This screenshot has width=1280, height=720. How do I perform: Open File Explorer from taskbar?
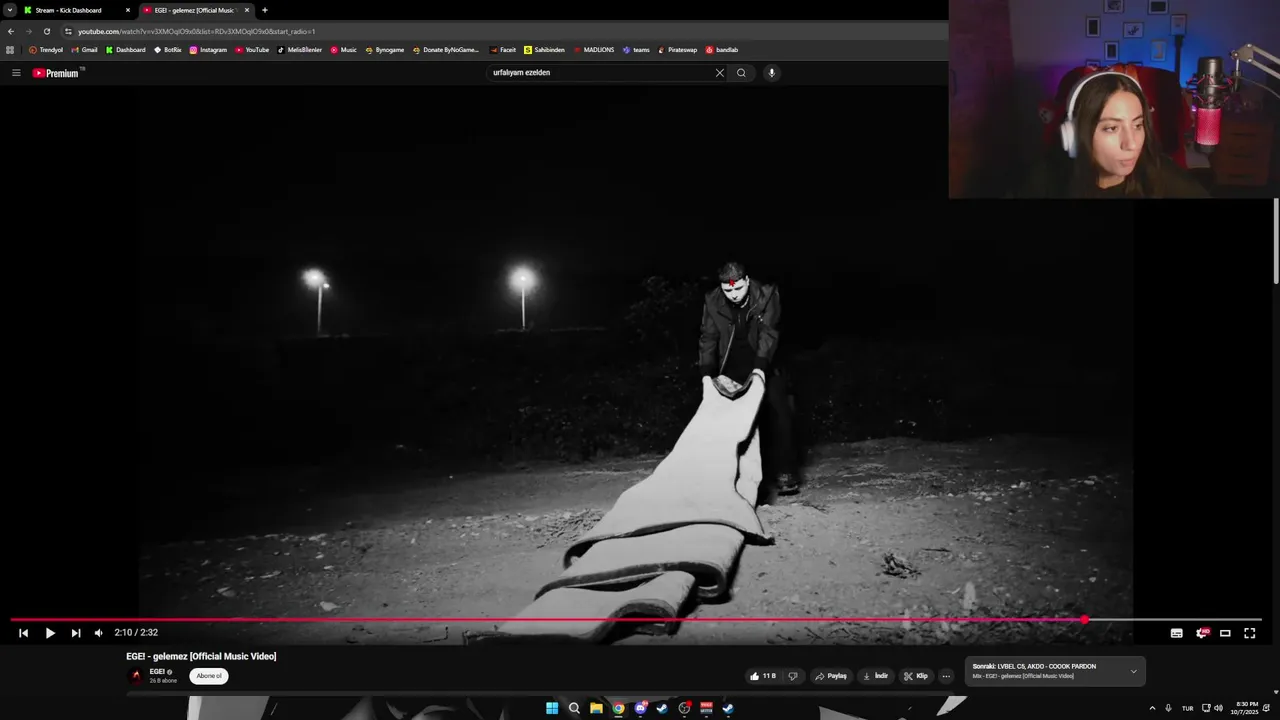click(596, 708)
